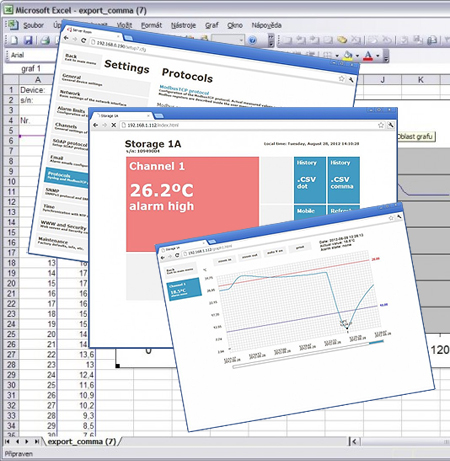Image resolution: width=450 pixels, height=461 pixels.
Task: Open the Nástroje menu
Action: 183,25
